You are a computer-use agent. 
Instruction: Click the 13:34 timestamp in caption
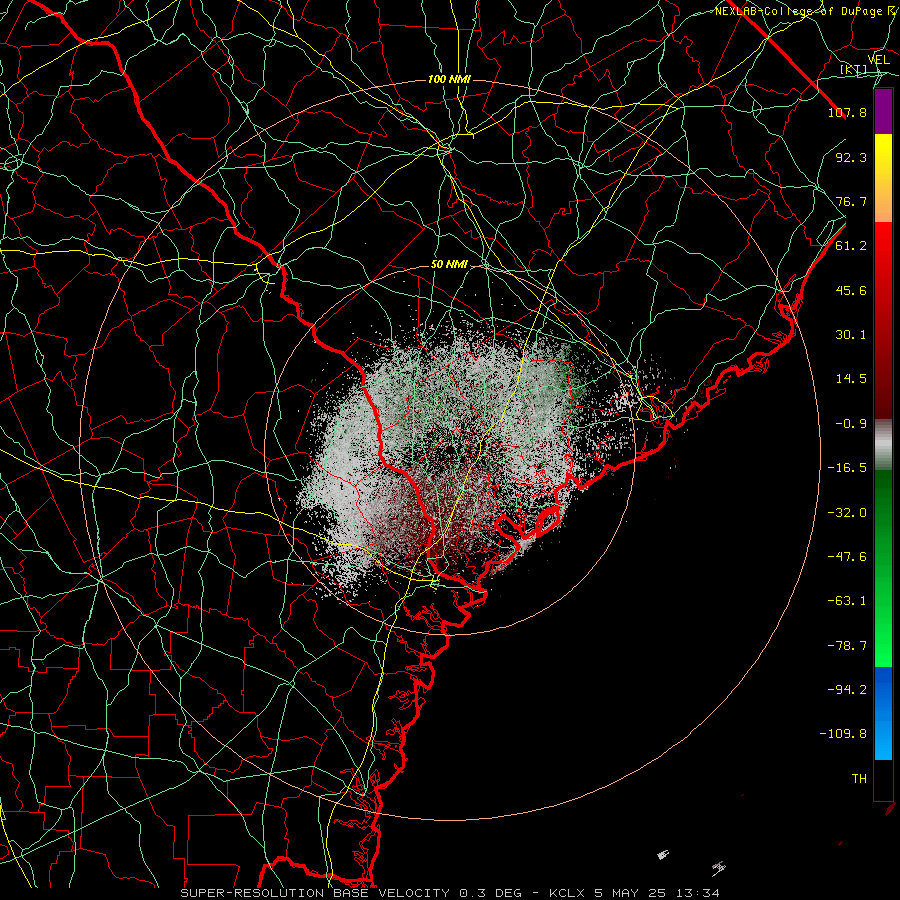pos(698,893)
